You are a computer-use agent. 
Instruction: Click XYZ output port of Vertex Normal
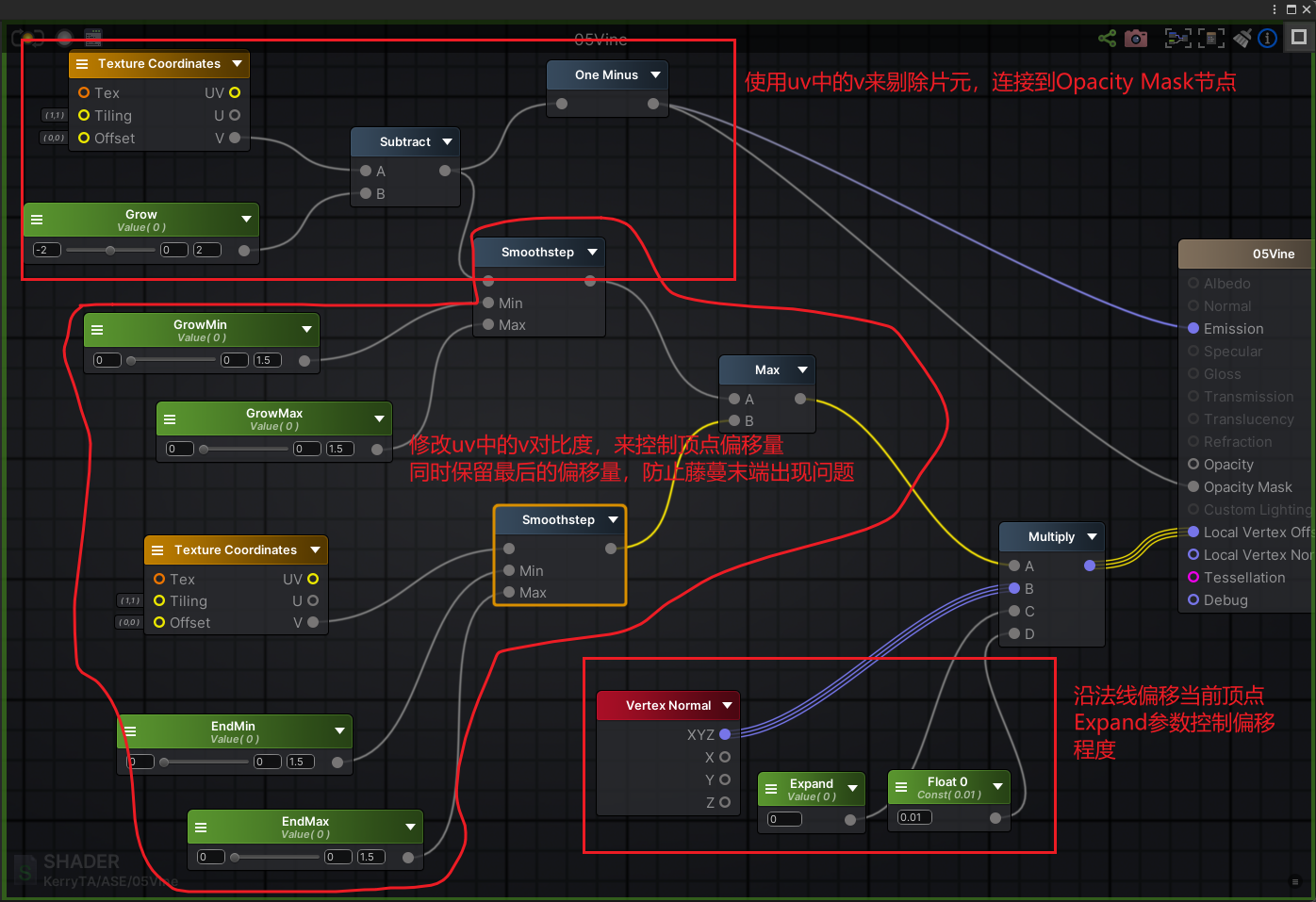(725, 734)
